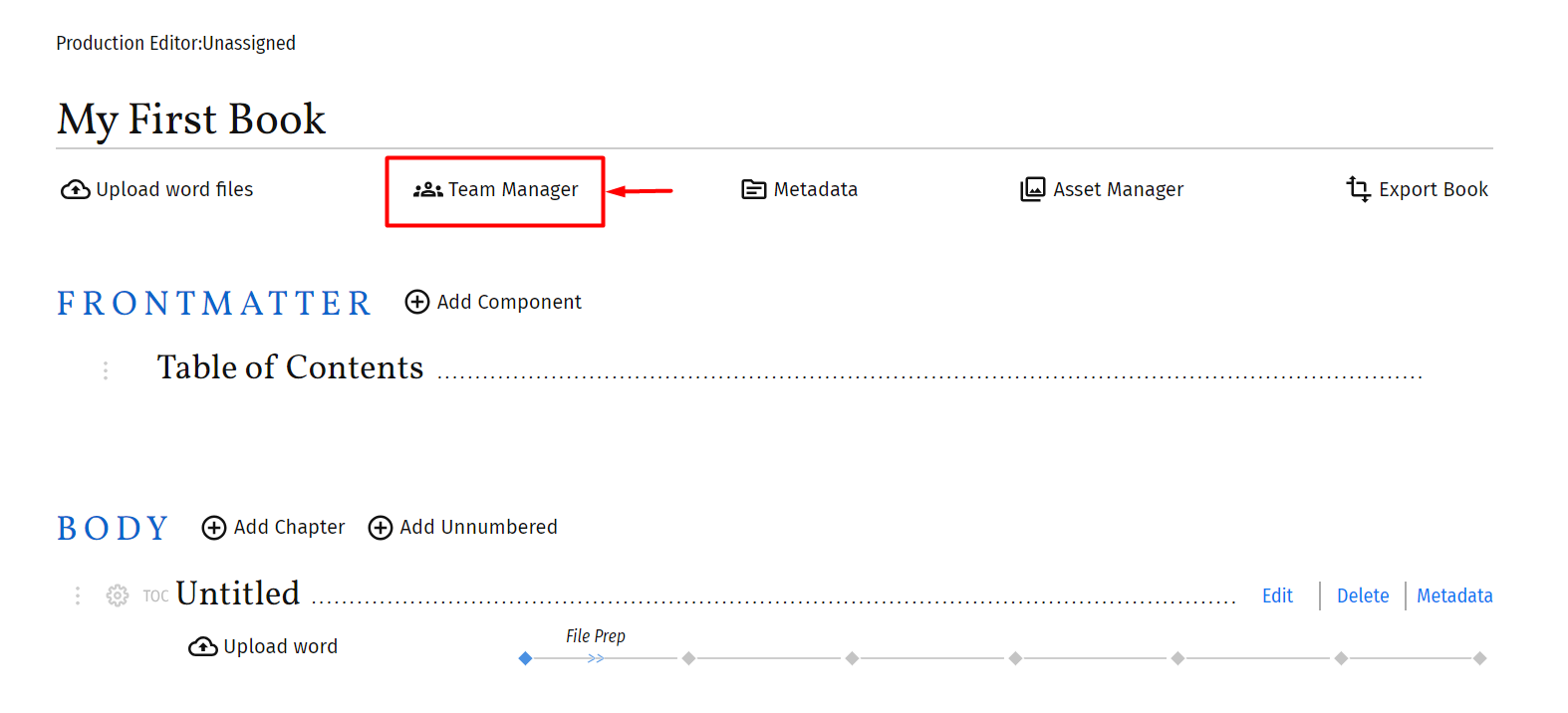Screen dimensions: 1568x713
Task: Click the Add Unnumbered plus icon
Action: (381, 528)
